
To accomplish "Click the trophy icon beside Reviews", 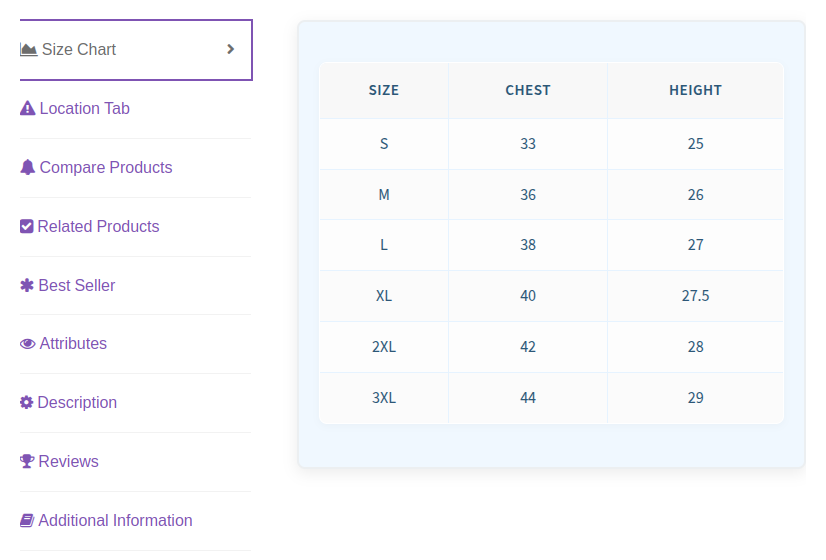I will click(x=27, y=461).
